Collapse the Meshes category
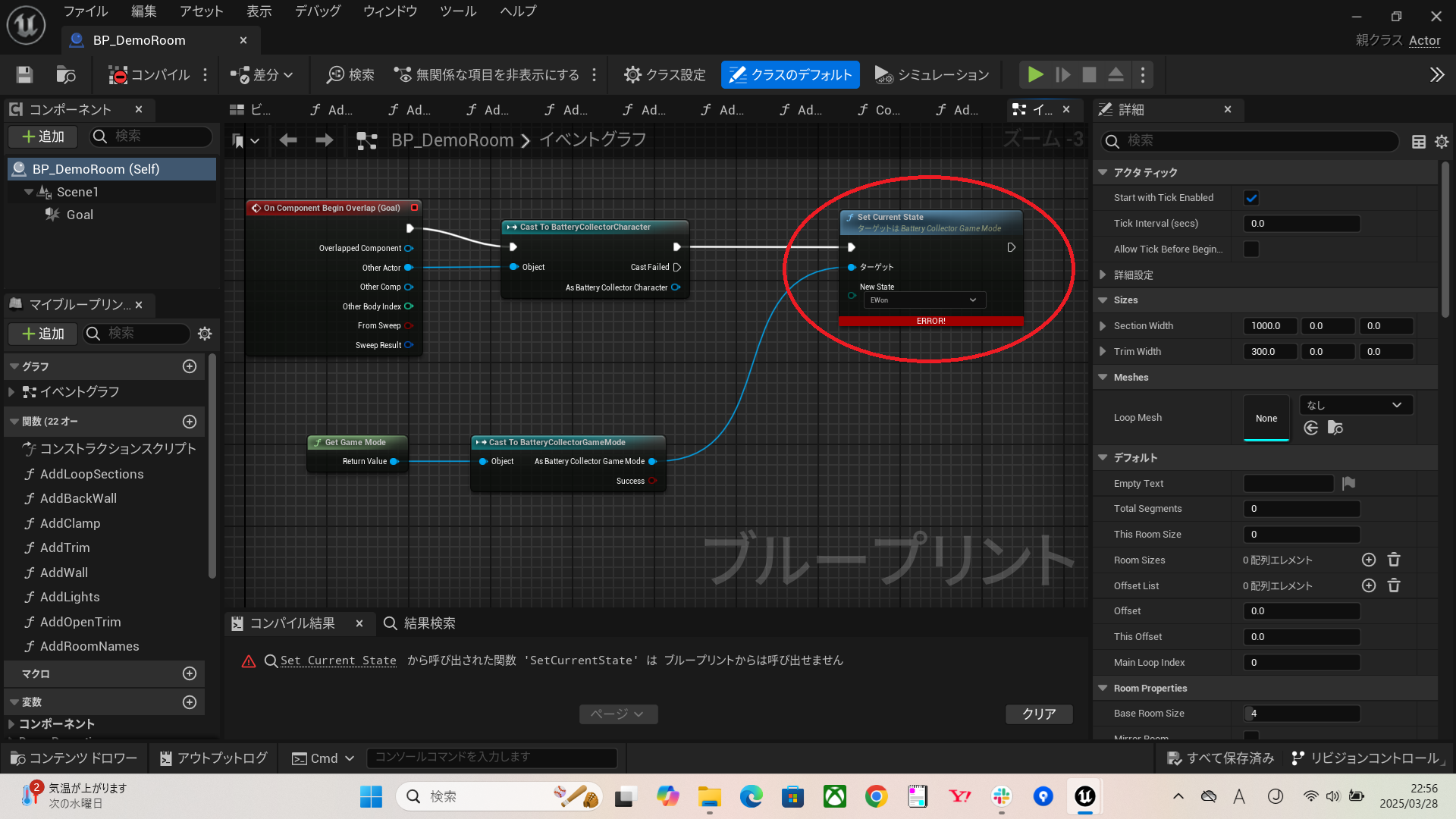Screen dimensions: 1456x819 click(1103, 377)
